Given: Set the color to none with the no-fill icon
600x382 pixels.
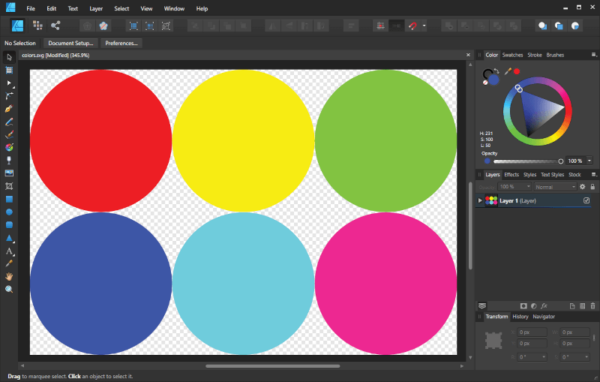Looking at the screenshot, I should point(485,82).
